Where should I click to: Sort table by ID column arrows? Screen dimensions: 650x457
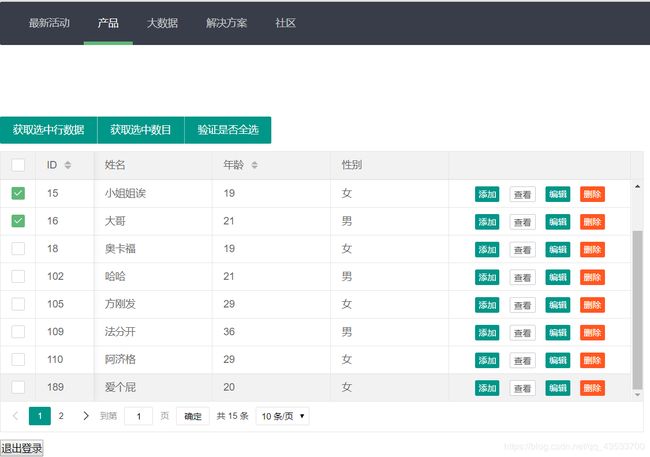tap(68, 165)
